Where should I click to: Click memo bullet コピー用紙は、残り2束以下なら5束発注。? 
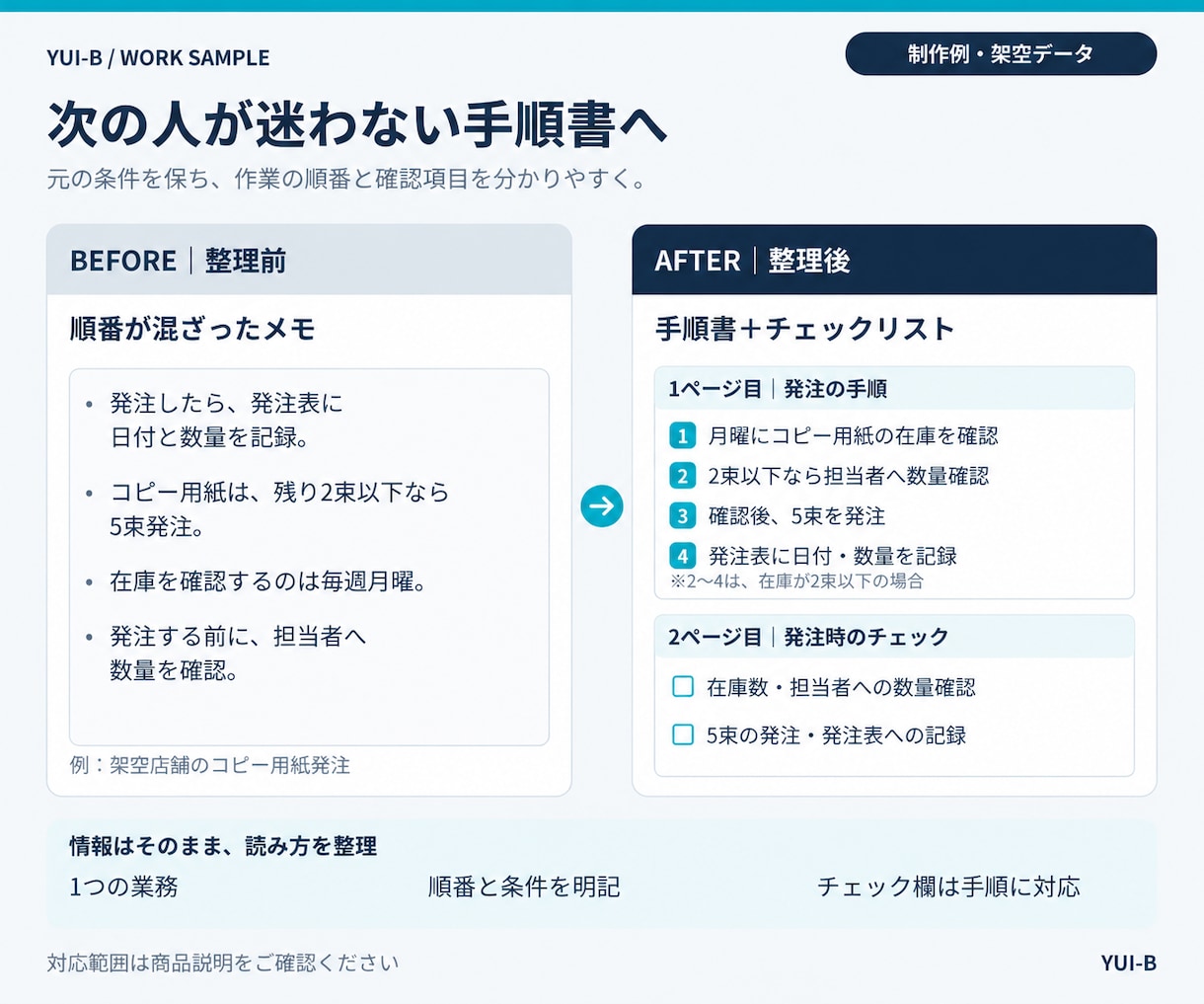tap(266, 509)
